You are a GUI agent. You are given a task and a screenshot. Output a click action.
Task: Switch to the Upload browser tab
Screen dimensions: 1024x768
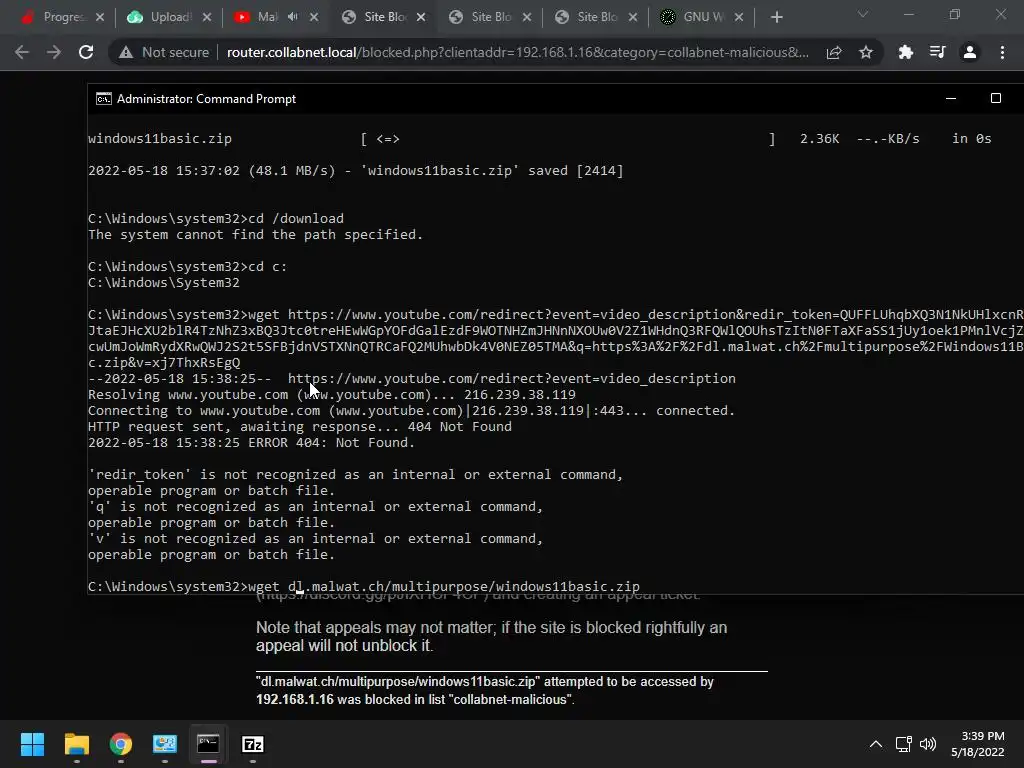pos(163,17)
